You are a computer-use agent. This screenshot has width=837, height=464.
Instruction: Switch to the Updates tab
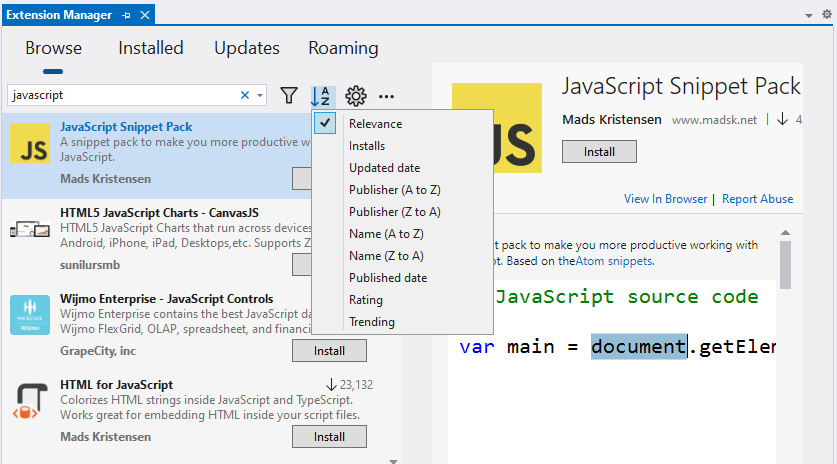247,49
